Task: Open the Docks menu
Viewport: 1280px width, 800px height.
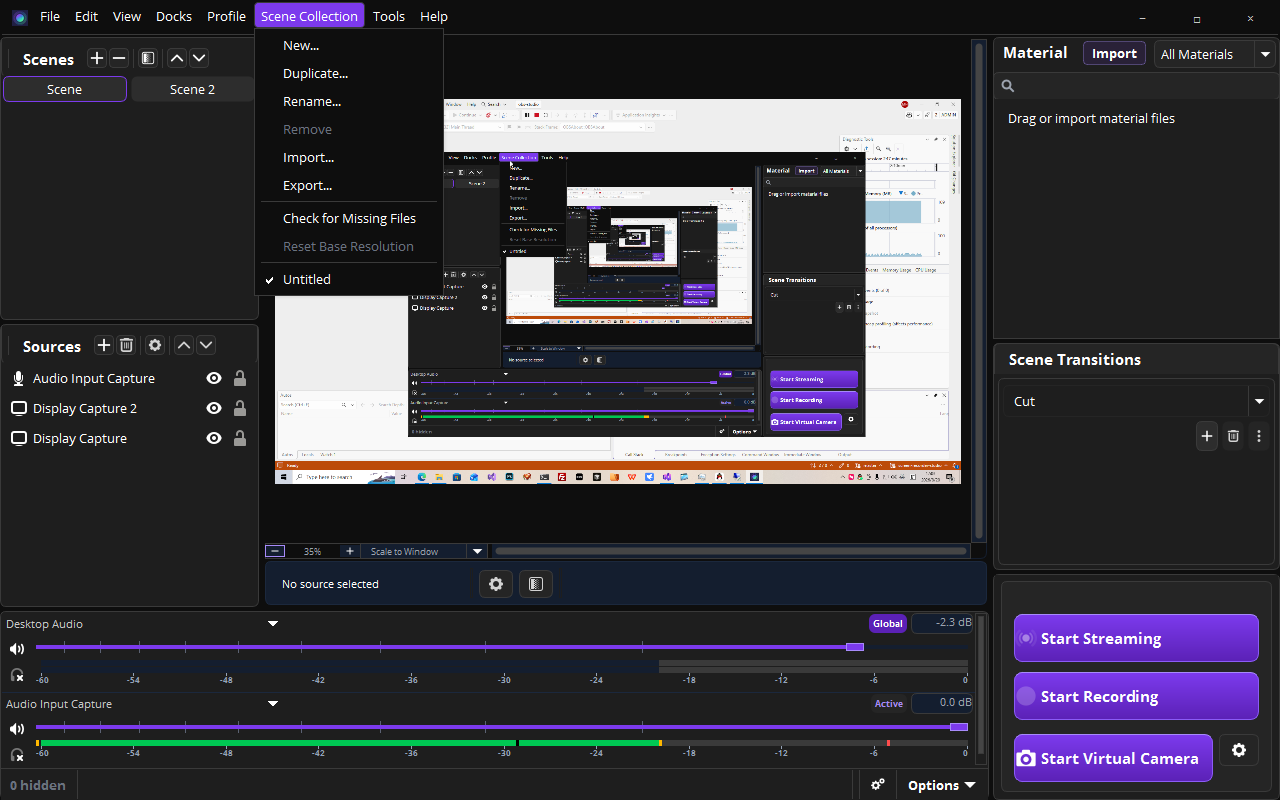Action: [x=174, y=16]
